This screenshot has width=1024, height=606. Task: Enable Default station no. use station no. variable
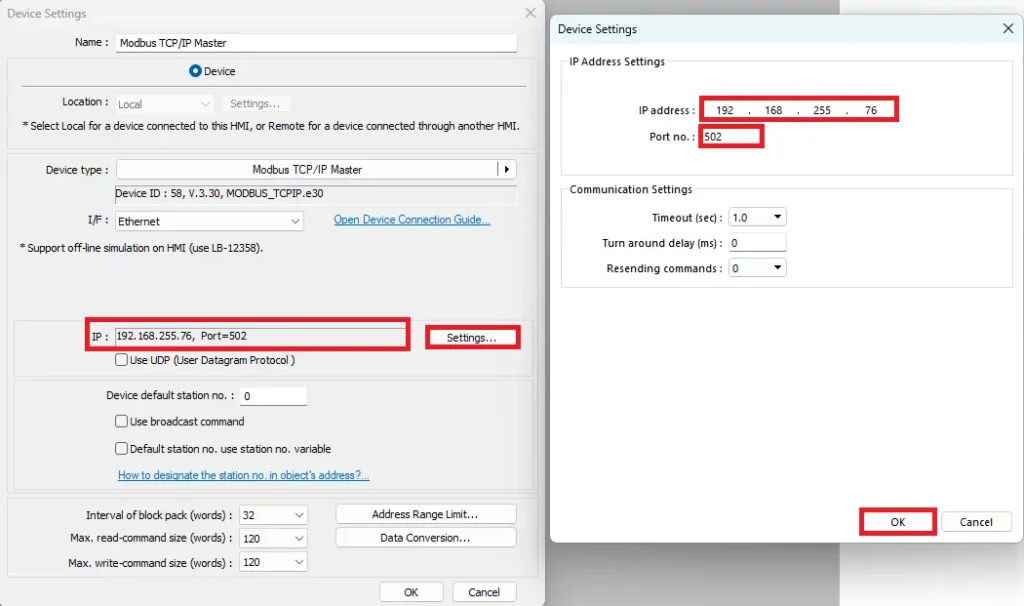coord(122,448)
